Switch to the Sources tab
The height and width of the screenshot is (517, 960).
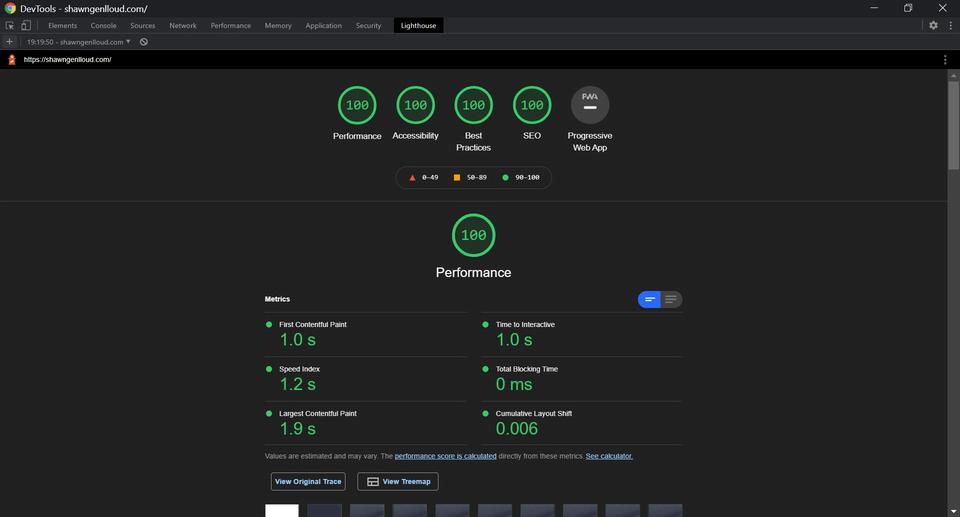coord(143,26)
